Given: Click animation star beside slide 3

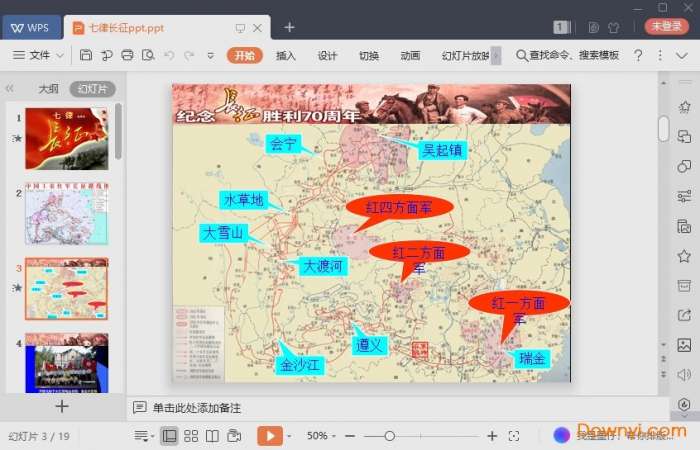Looking at the screenshot, I should click(x=17, y=288).
